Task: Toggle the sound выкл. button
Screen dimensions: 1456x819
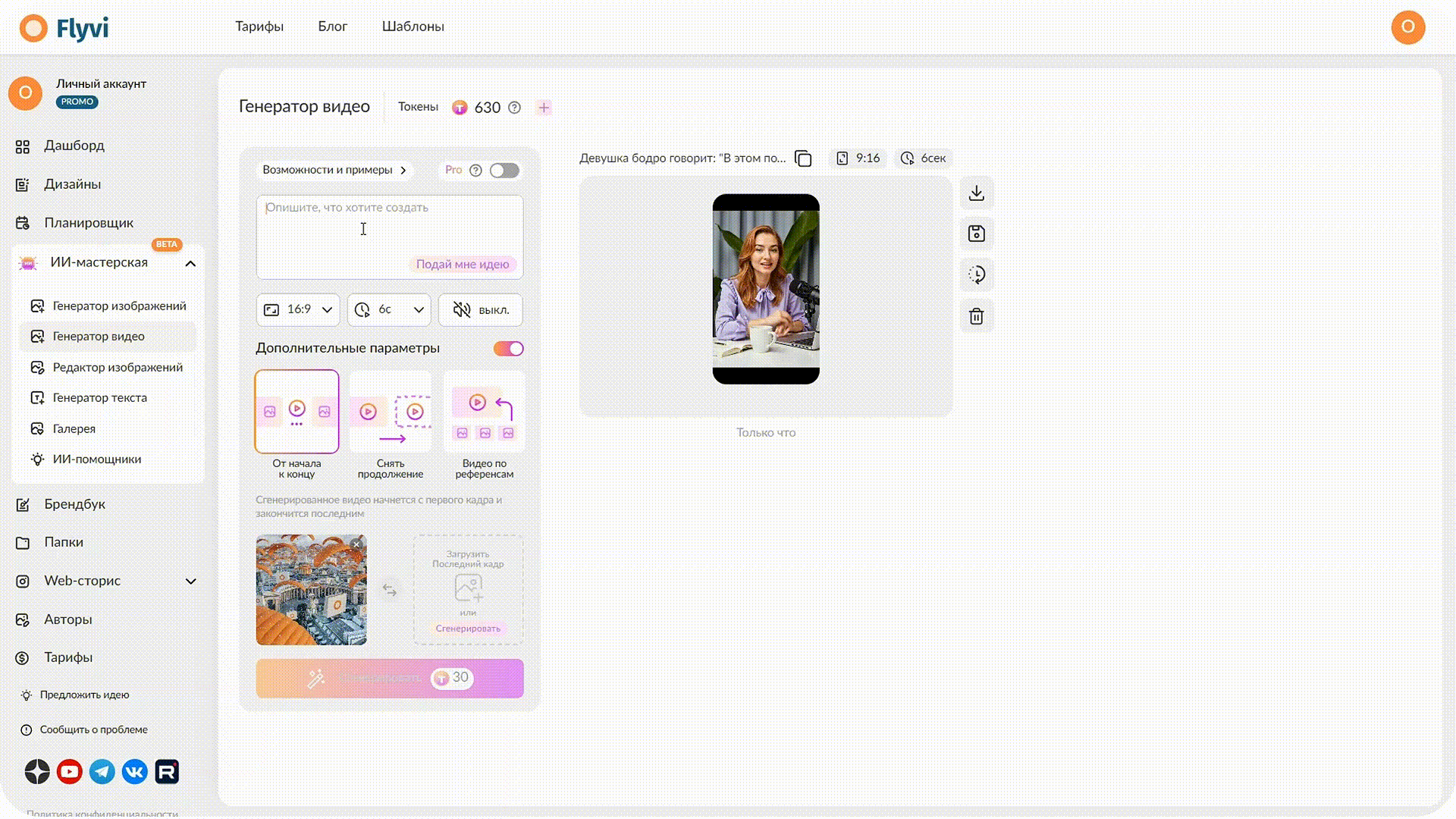Action: point(481,309)
